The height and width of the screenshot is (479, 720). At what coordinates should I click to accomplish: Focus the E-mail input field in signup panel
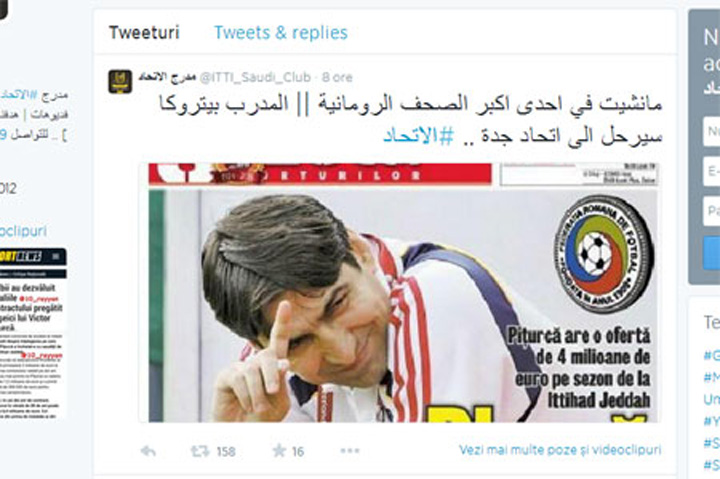click(x=711, y=171)
